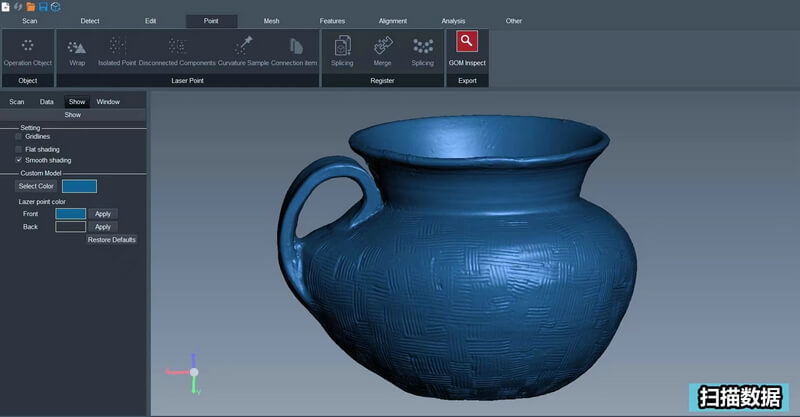Activate the Curvature Sample tool
The image size is (800, 417).
(x=243, y=46)
